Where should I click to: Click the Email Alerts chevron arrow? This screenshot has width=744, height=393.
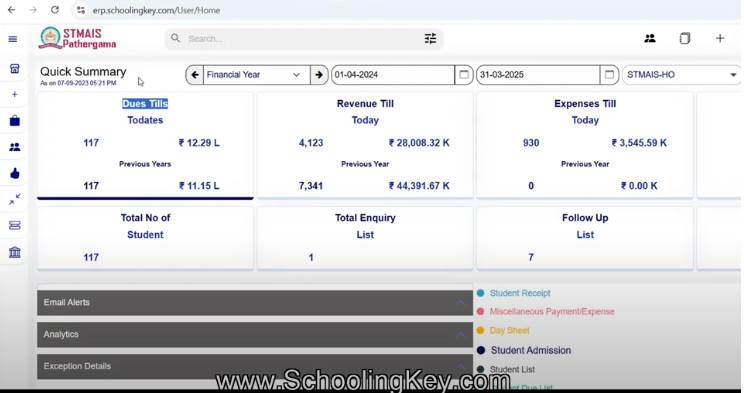coord(460,303)
